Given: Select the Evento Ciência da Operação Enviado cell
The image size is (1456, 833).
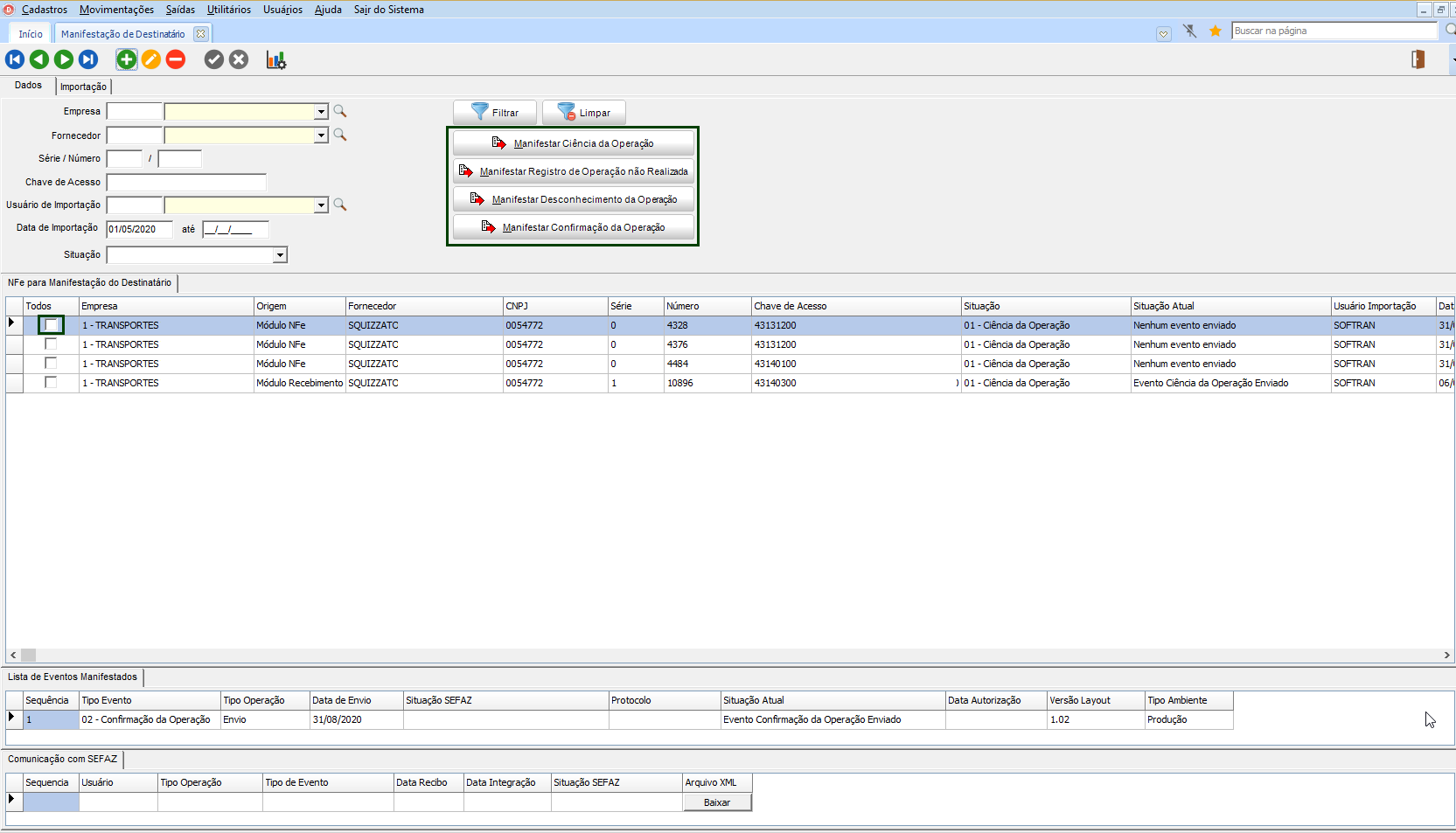Looking at the screenshot, I should pyautogui.click(x=1230, y=383).
